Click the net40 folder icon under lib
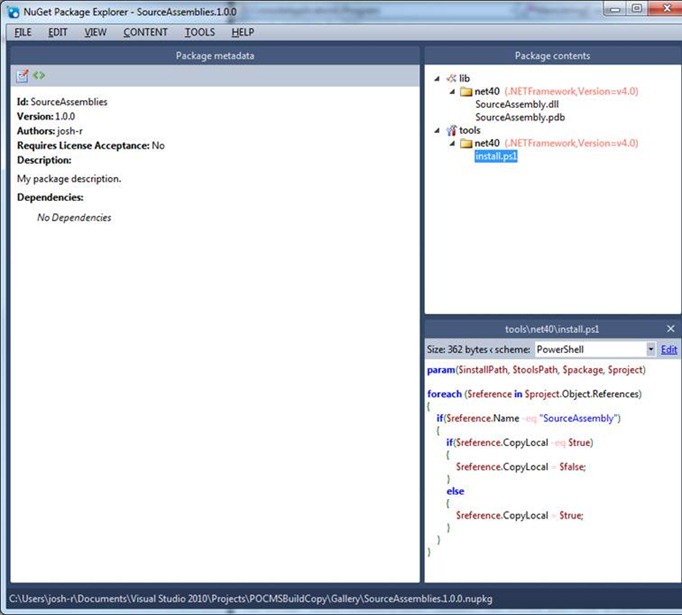 tap(466, 91)
